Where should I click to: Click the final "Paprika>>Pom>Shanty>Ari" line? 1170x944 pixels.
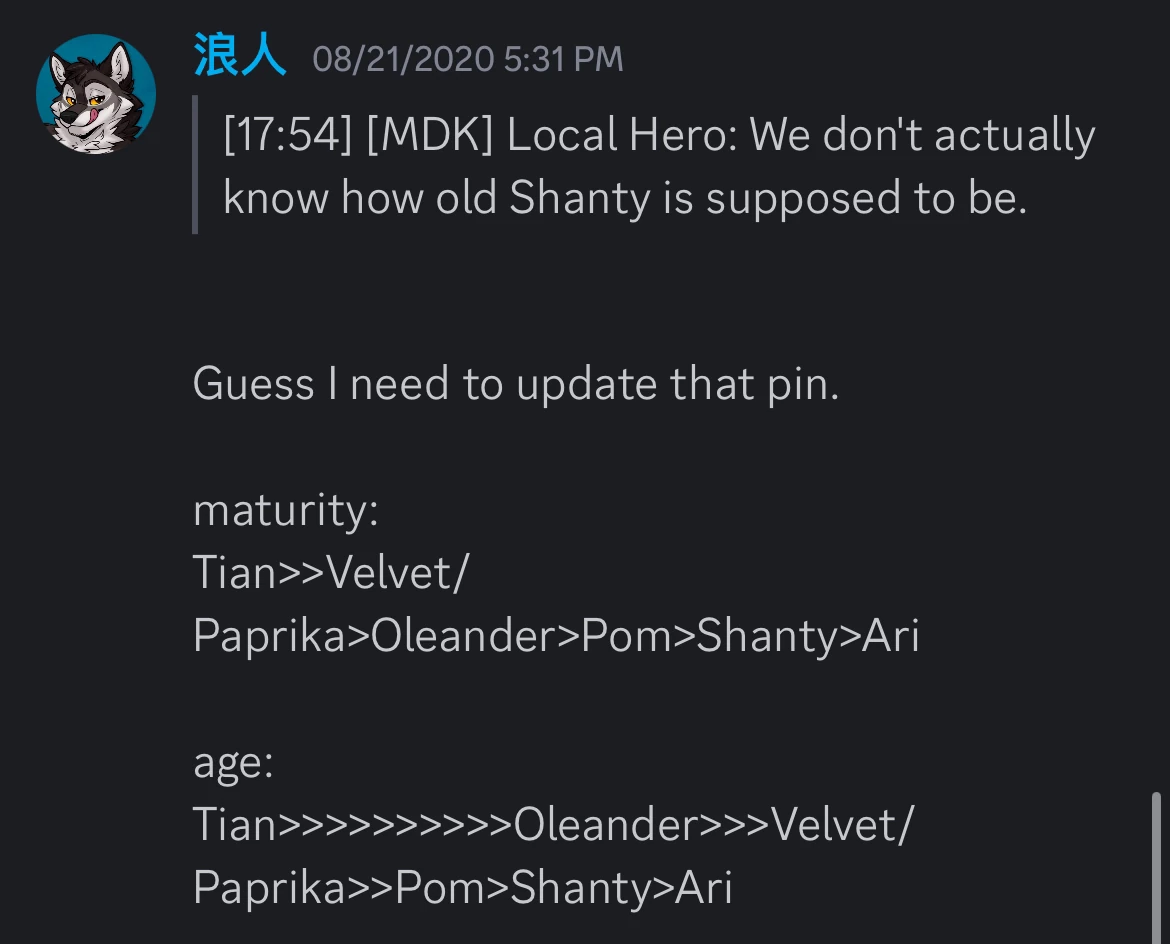click(x=462, y=888)
